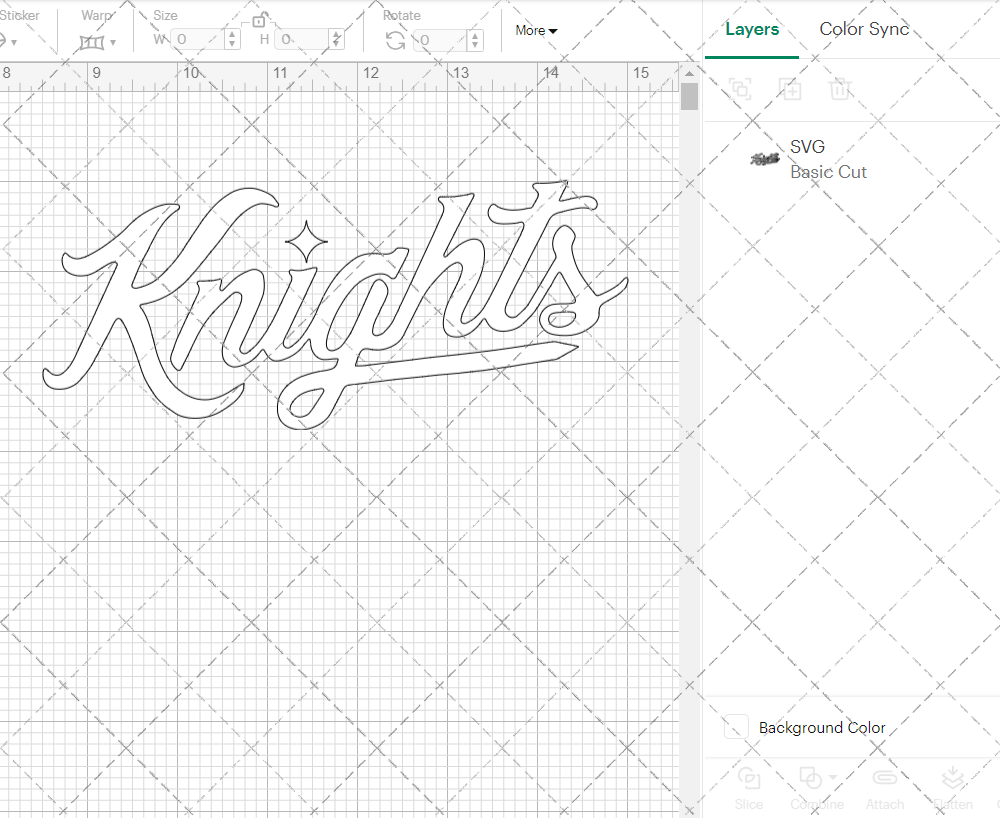Viewport: 1000px width, 818px height.
Task: Switch to the Layers tab
Action: (x=752, y=29)
